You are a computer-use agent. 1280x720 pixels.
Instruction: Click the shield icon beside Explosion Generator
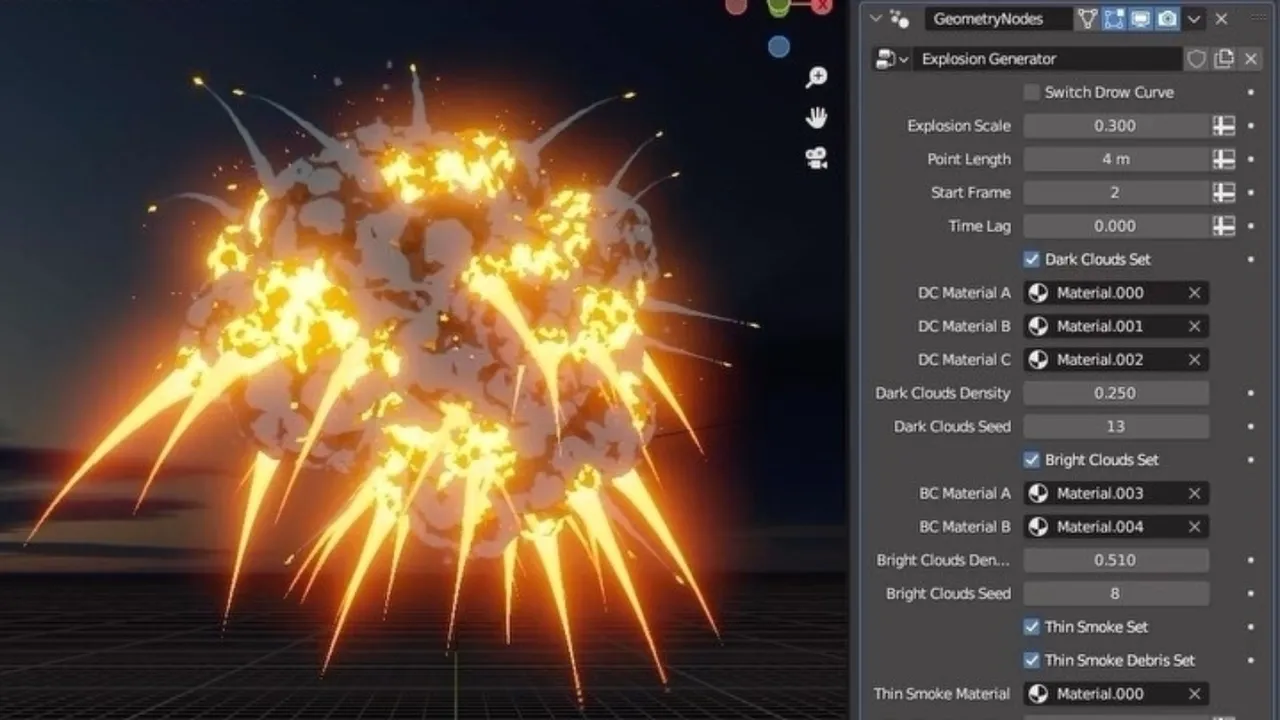tap(1196, 59)
